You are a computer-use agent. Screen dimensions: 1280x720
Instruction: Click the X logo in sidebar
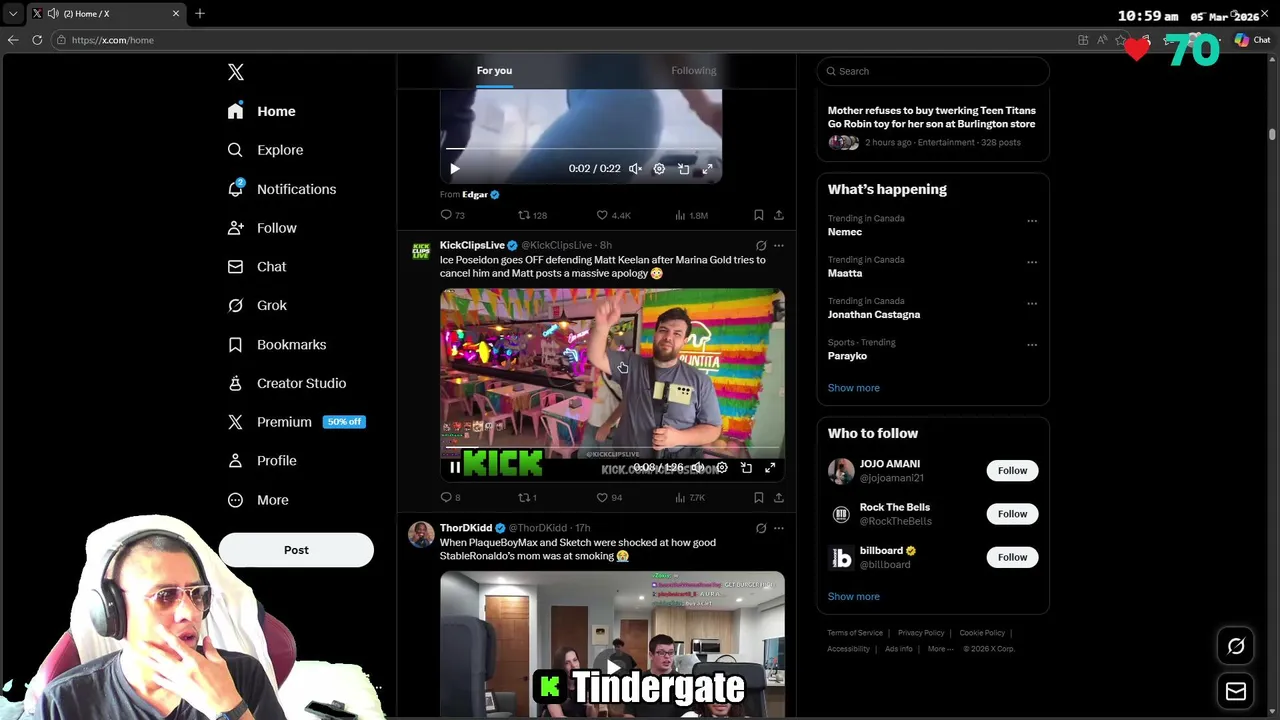[x=235, y=72]
